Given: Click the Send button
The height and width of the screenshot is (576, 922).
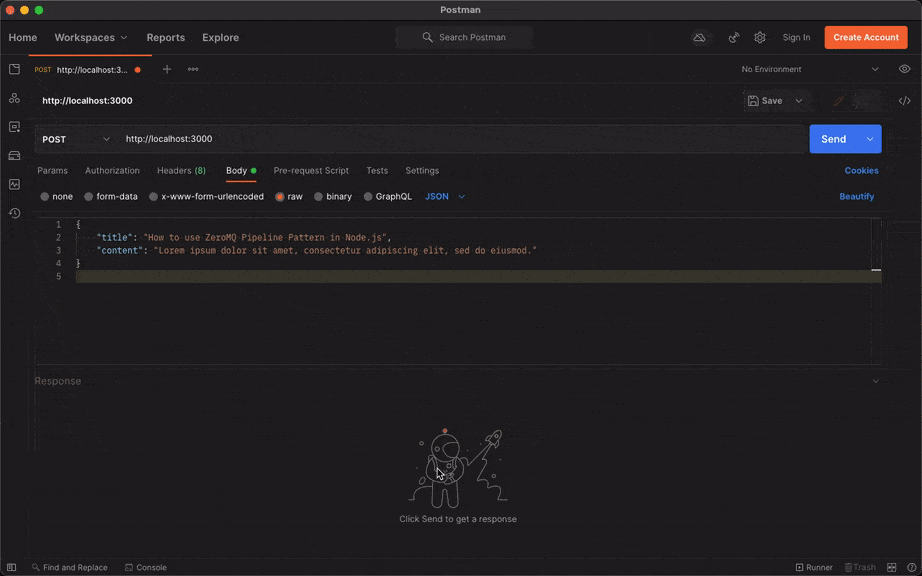Looking at the screenshot, I should click(x=834, y=139).
